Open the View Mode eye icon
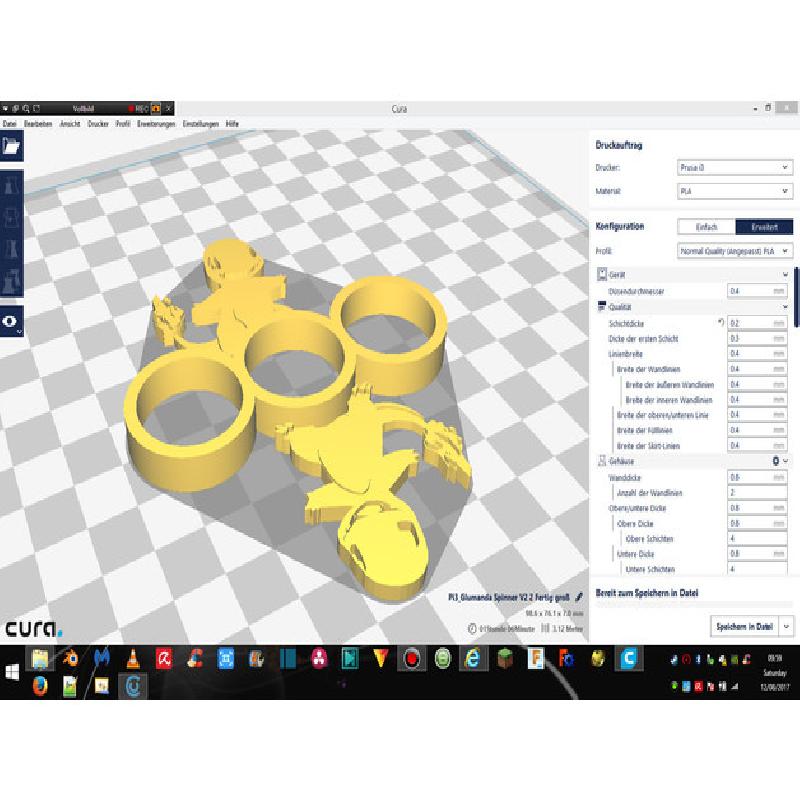Viewport: 800px width, 800px height. point(11,322)
